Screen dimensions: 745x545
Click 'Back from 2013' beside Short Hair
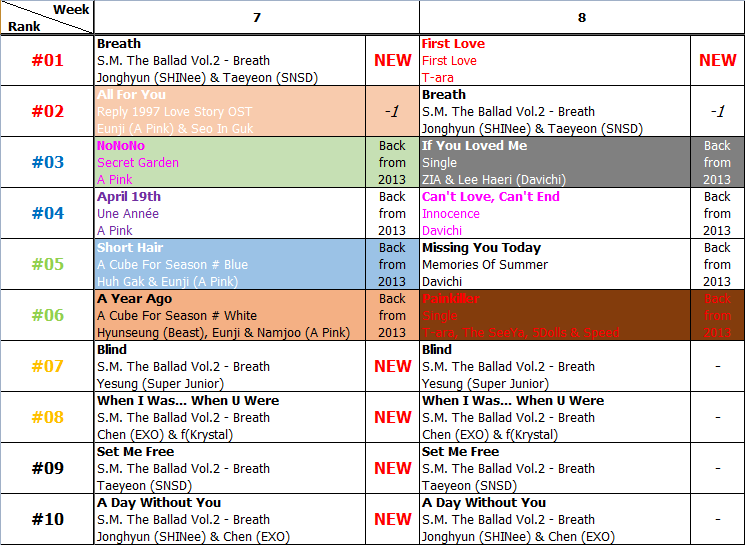click(x=392, y=264)
